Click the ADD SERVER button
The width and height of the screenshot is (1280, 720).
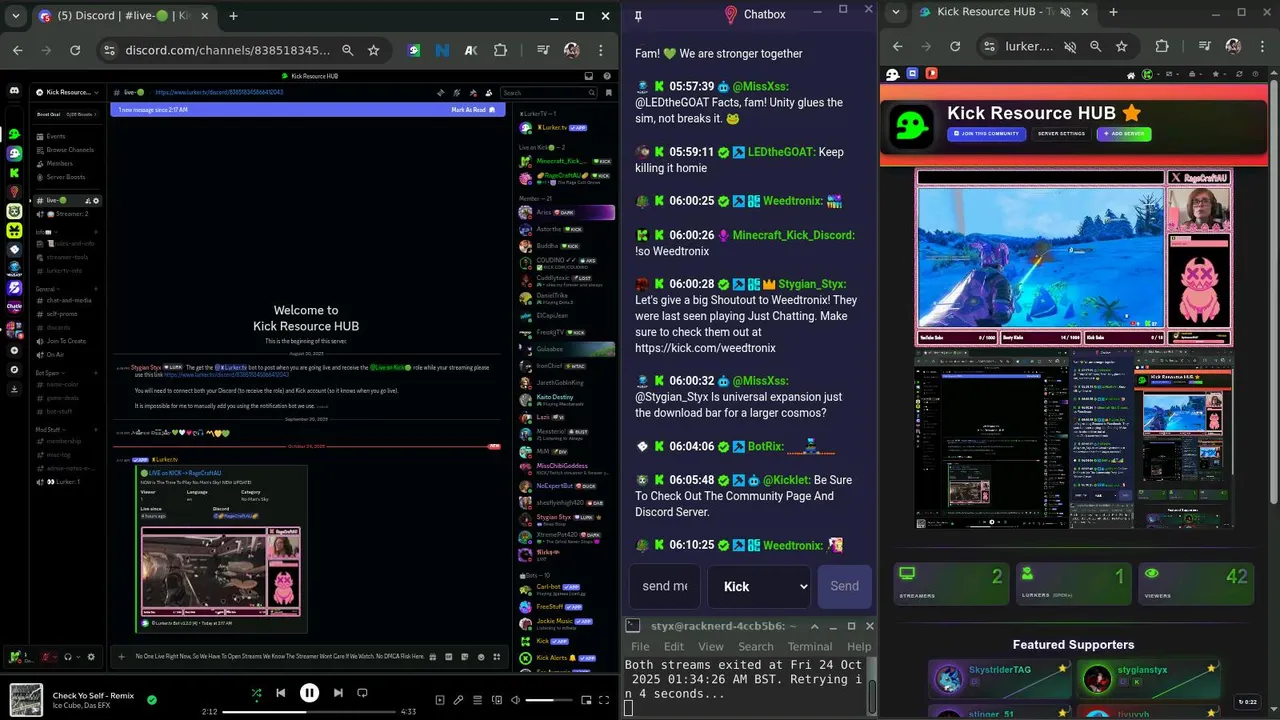tap(1123, 133)
